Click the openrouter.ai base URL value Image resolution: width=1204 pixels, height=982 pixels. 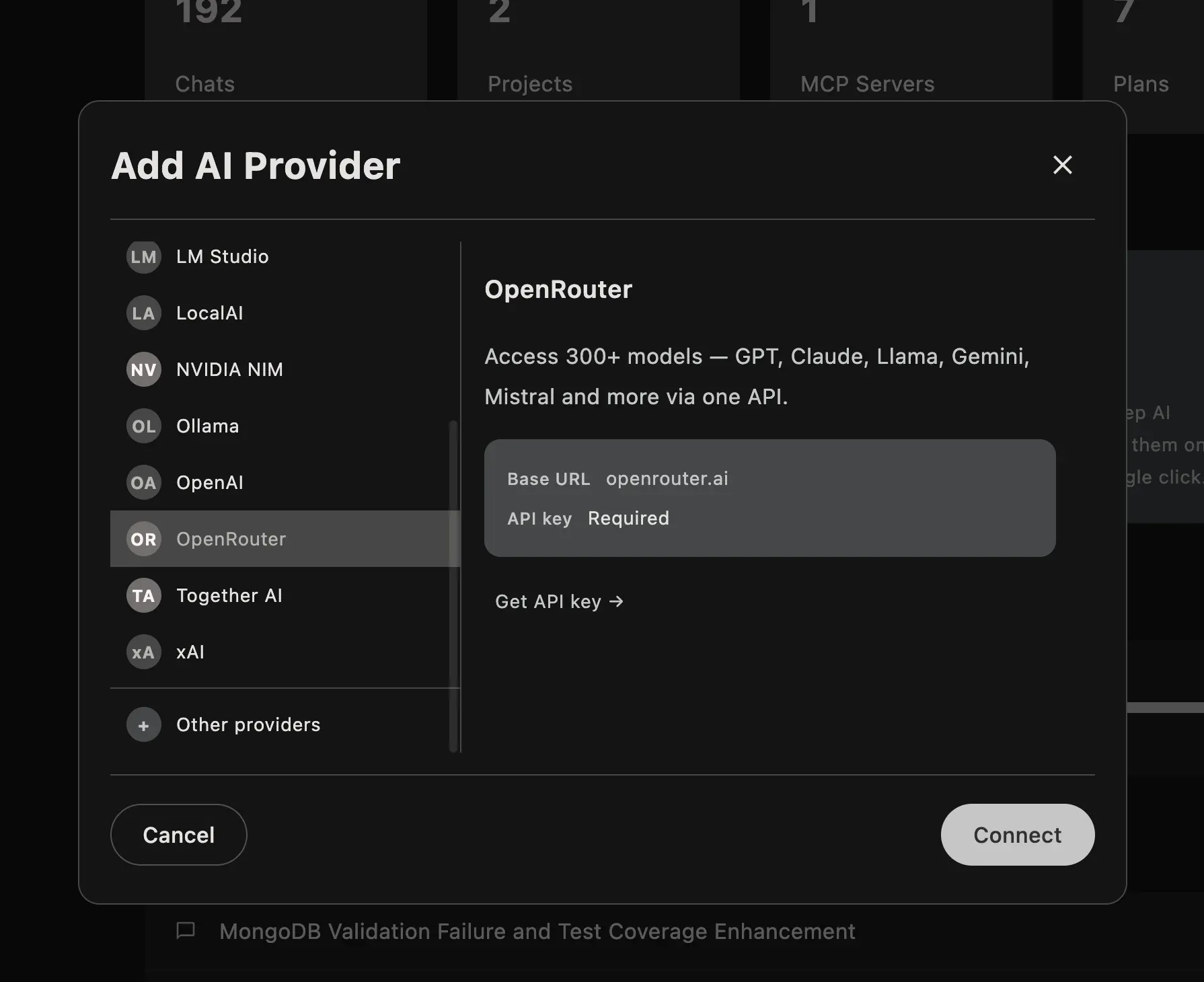click(x=667, y=479)
